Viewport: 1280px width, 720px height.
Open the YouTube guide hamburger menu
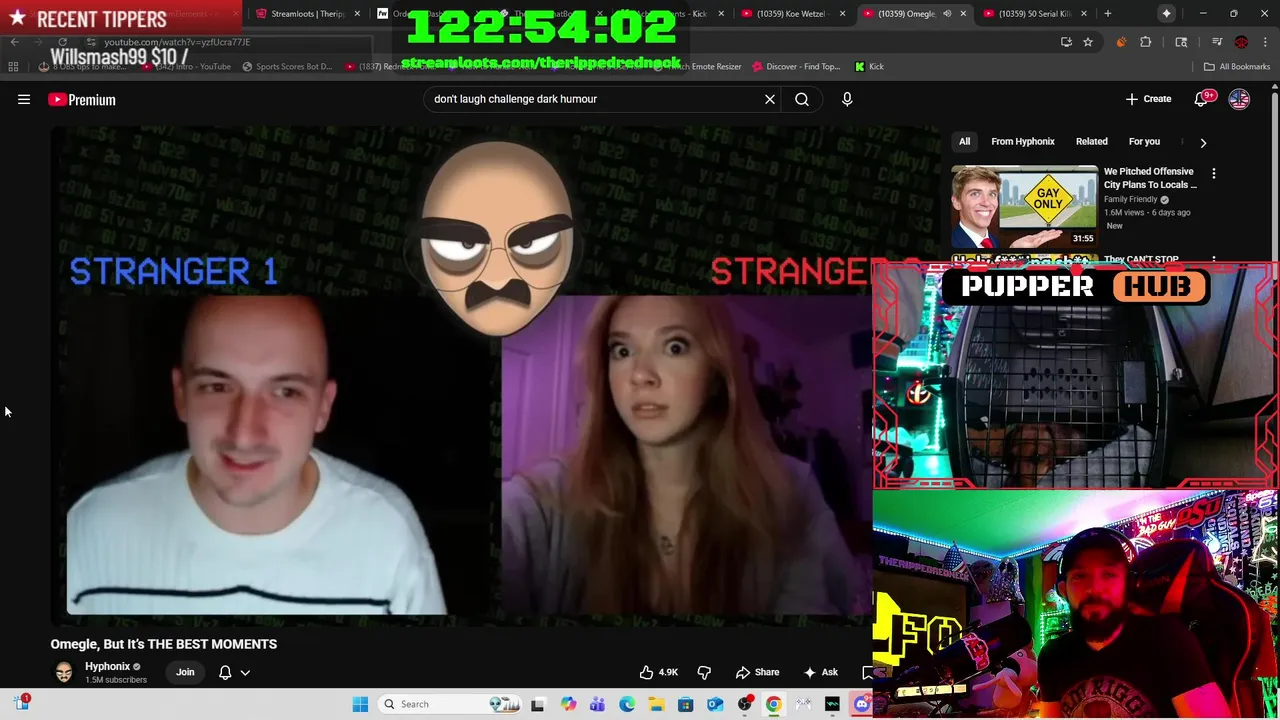click(24, 99)
